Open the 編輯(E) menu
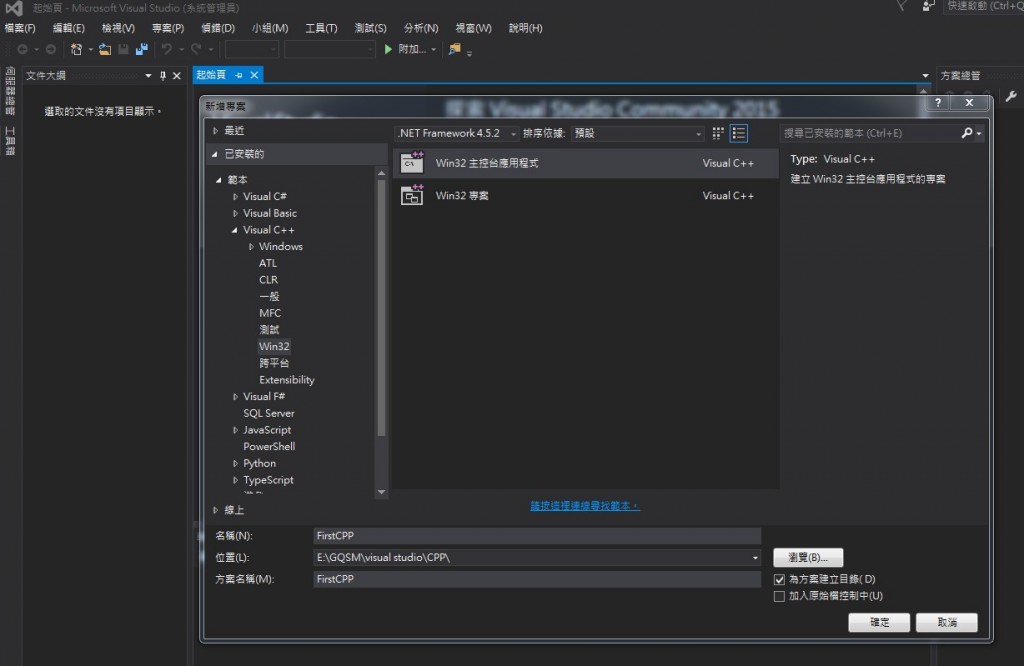1024x666 pixels. coord(69,28)
